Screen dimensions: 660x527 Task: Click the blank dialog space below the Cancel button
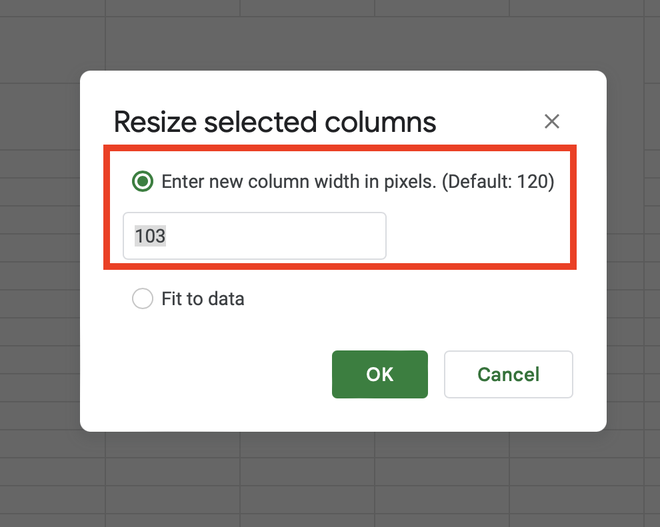click(508, 414)
